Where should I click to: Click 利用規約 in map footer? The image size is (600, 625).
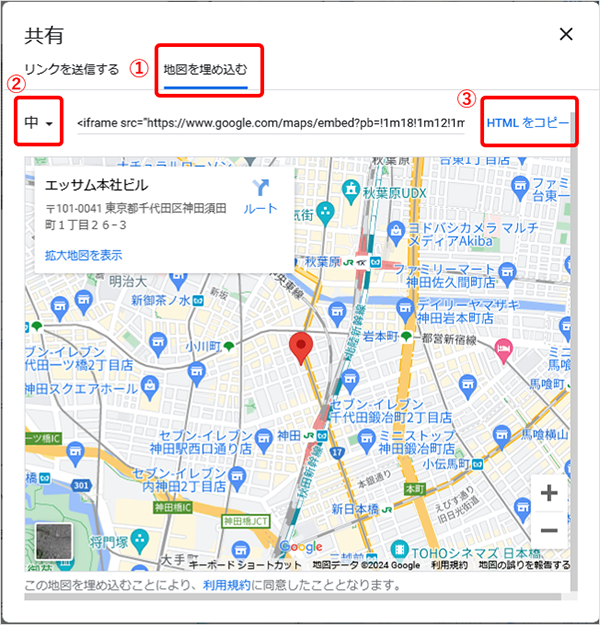(449, 565)
